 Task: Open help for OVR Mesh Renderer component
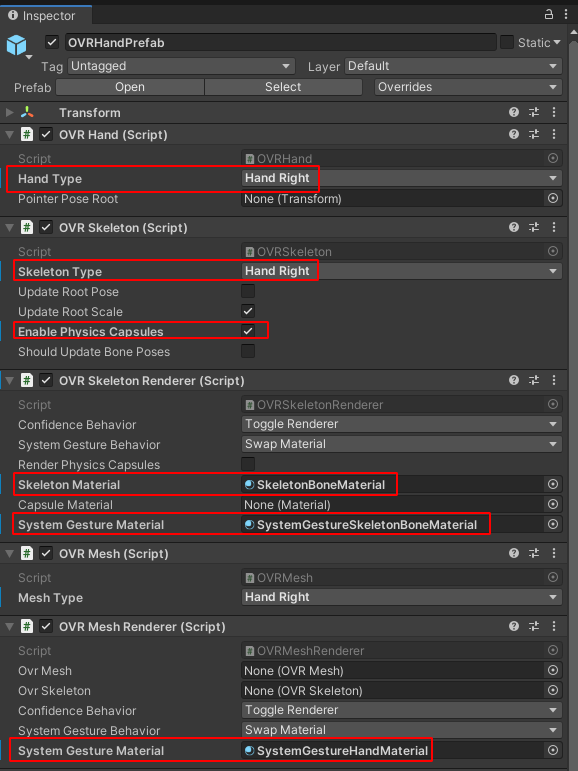514,626
